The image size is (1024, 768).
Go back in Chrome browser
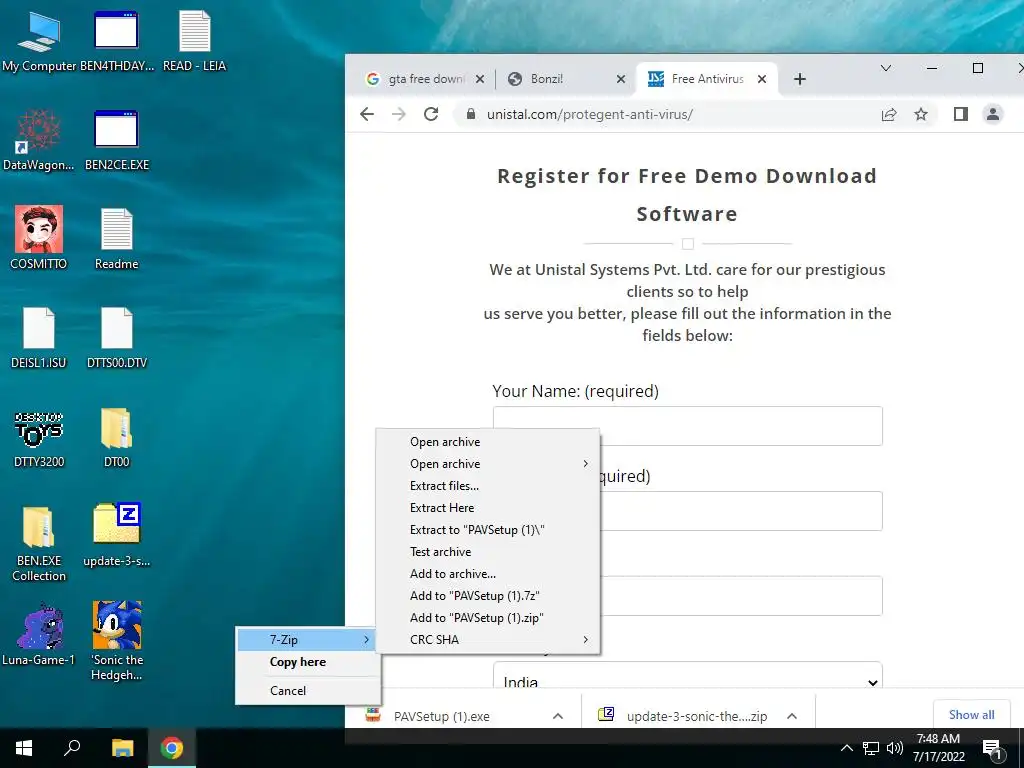click(367, 114)
